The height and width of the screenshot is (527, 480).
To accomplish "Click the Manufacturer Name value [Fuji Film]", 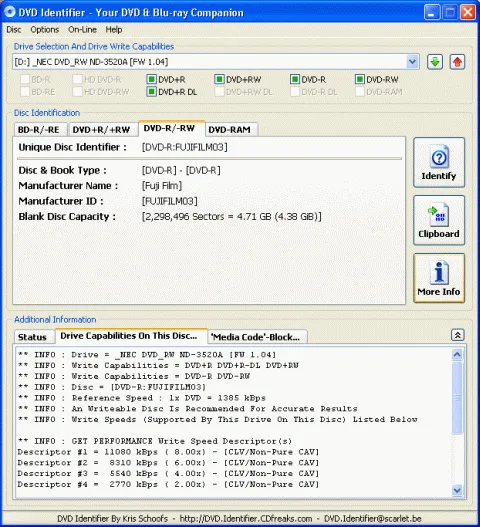I will (x=162, y=186).
